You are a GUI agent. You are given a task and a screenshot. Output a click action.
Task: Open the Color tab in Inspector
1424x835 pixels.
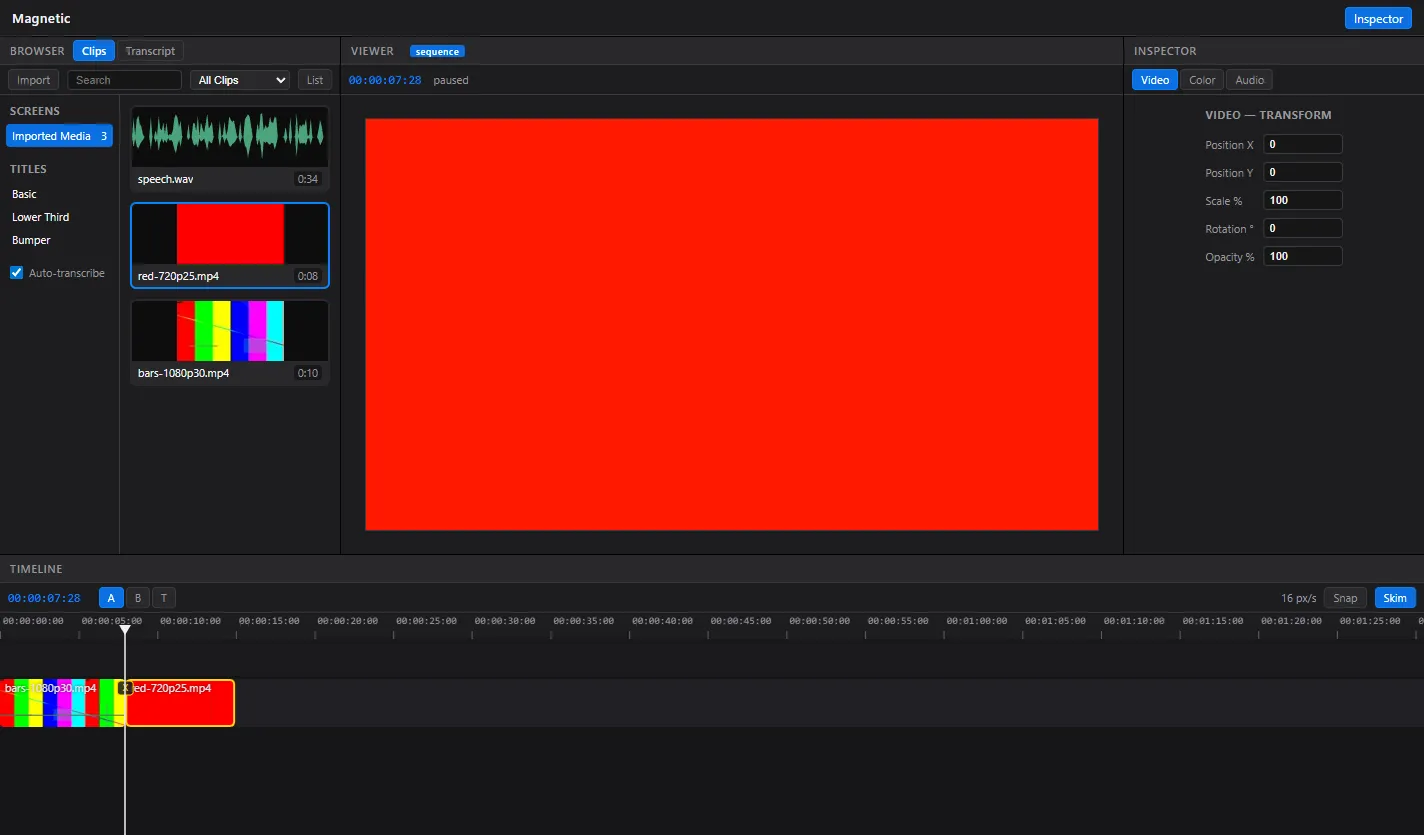tap(1202, 80)
